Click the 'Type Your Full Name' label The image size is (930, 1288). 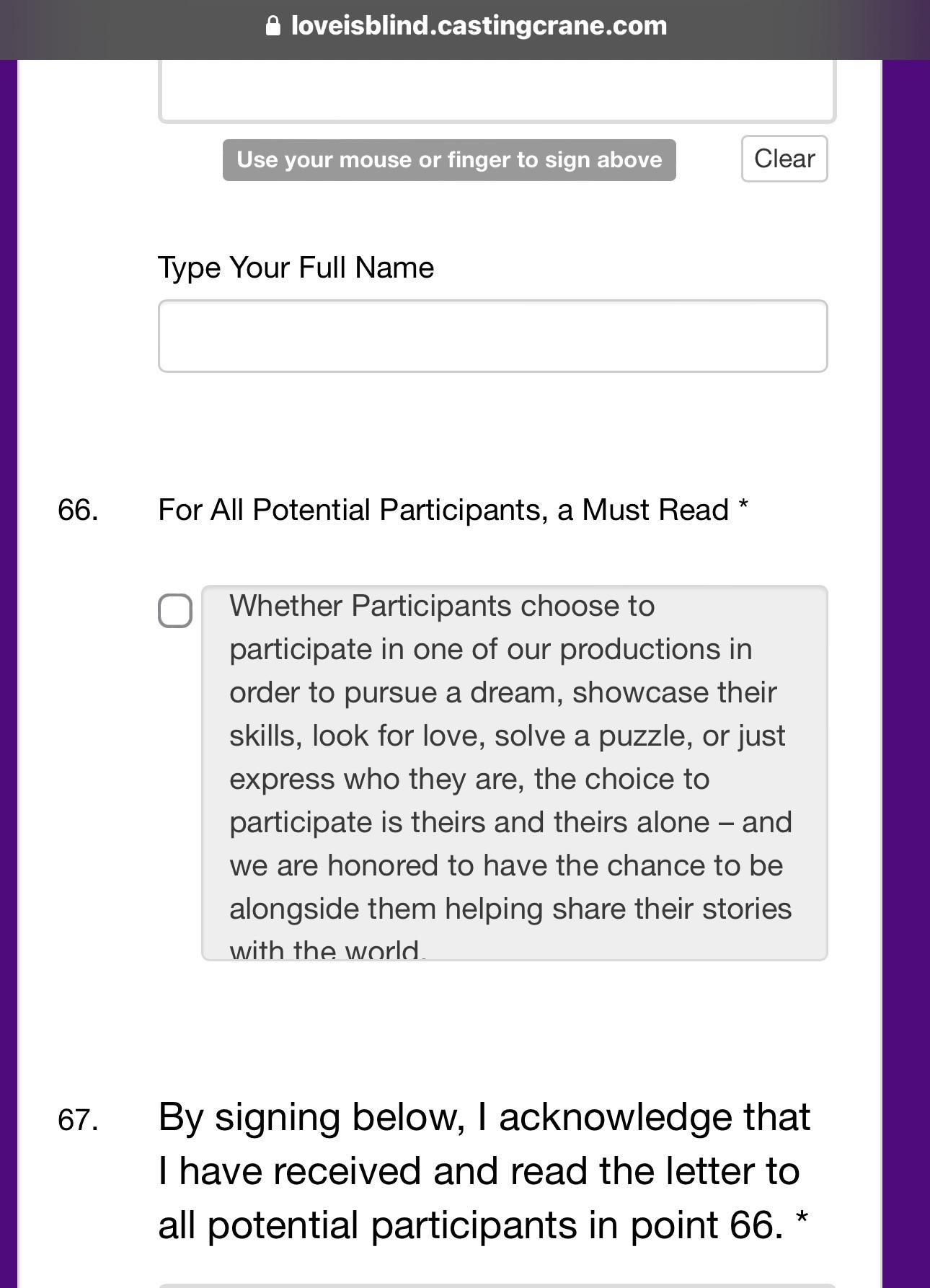(296, 268)
